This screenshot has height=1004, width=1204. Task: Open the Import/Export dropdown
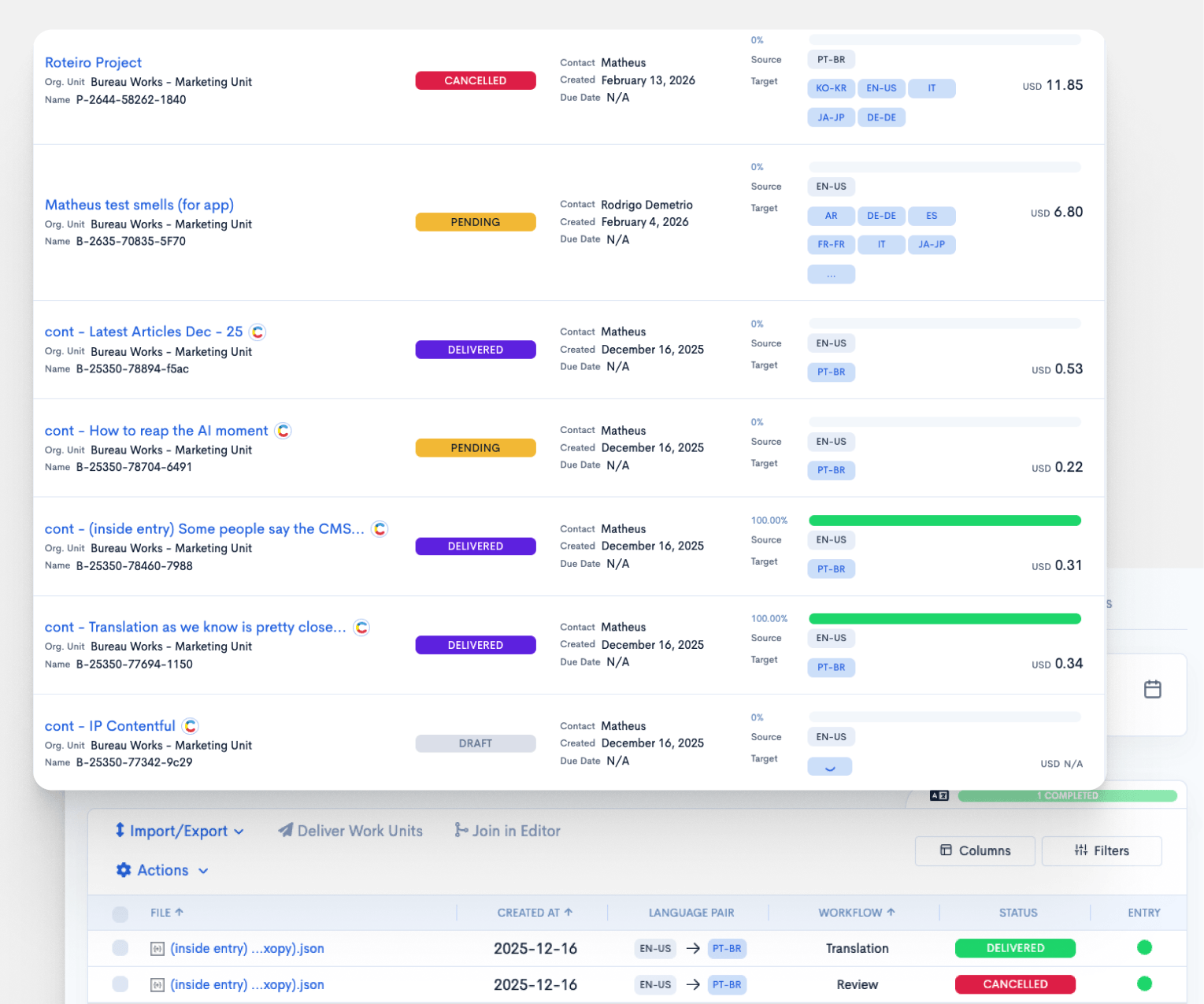coord(180,831)
